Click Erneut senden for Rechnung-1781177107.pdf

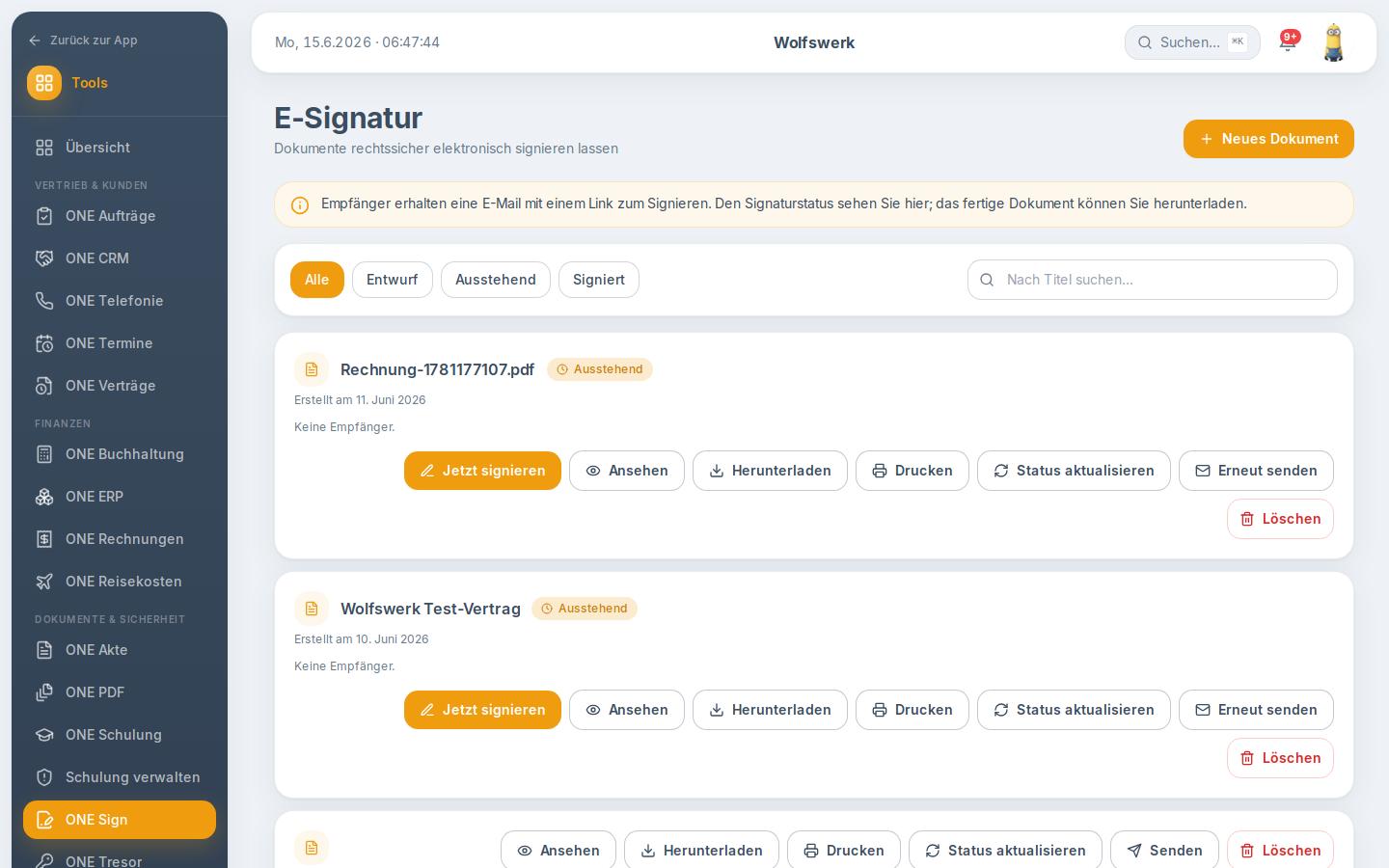click(x=1256, y=471)
